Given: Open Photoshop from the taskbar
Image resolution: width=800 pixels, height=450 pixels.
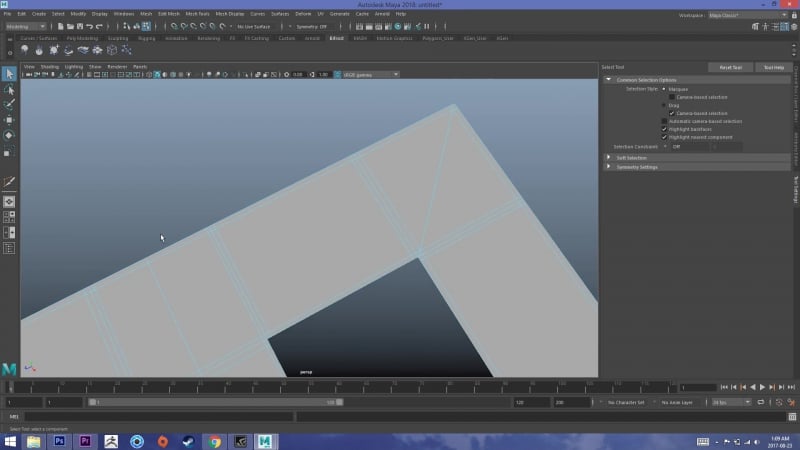Looking at the screenshot, I should point(59,441).
